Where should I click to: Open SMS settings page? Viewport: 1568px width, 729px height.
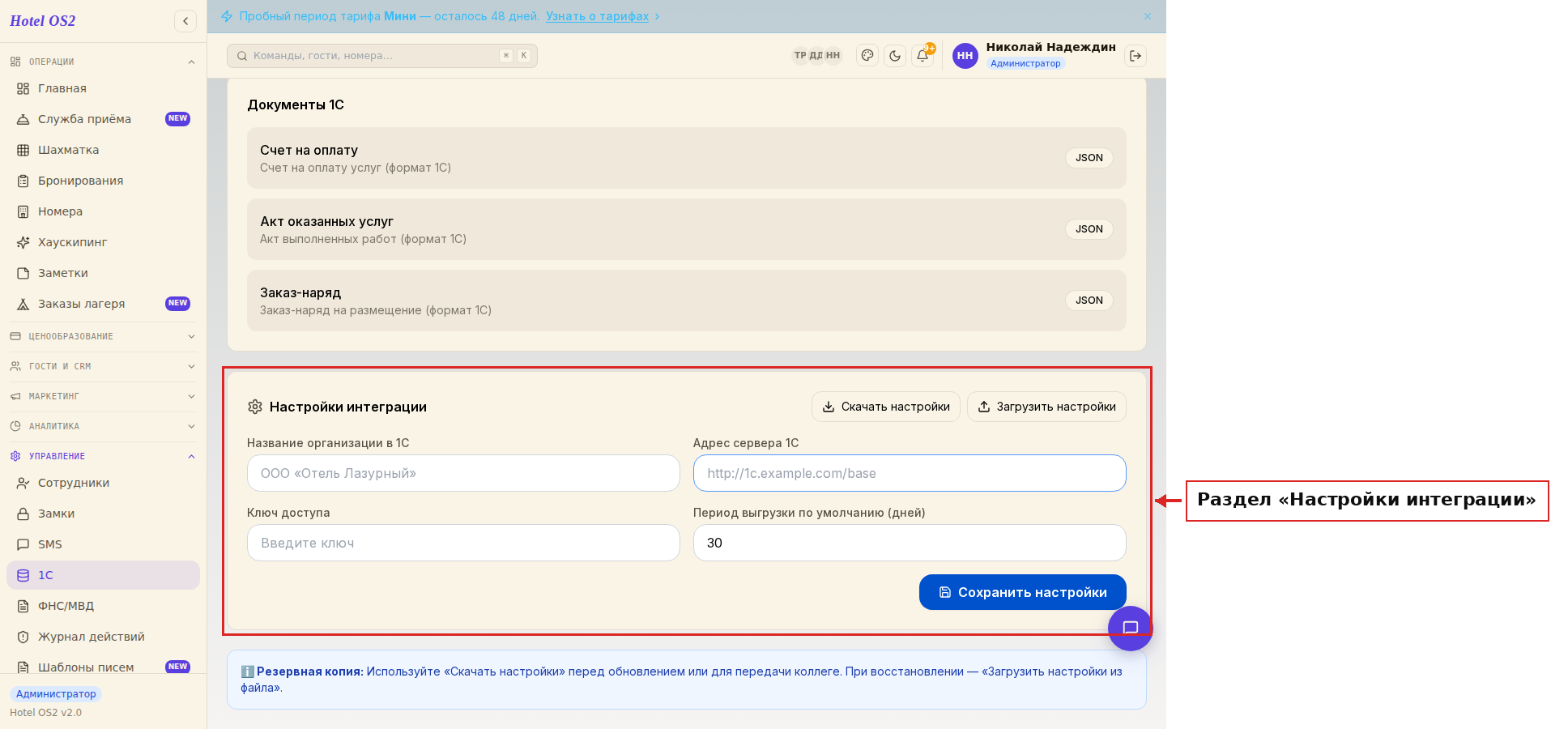pos(103,544)
